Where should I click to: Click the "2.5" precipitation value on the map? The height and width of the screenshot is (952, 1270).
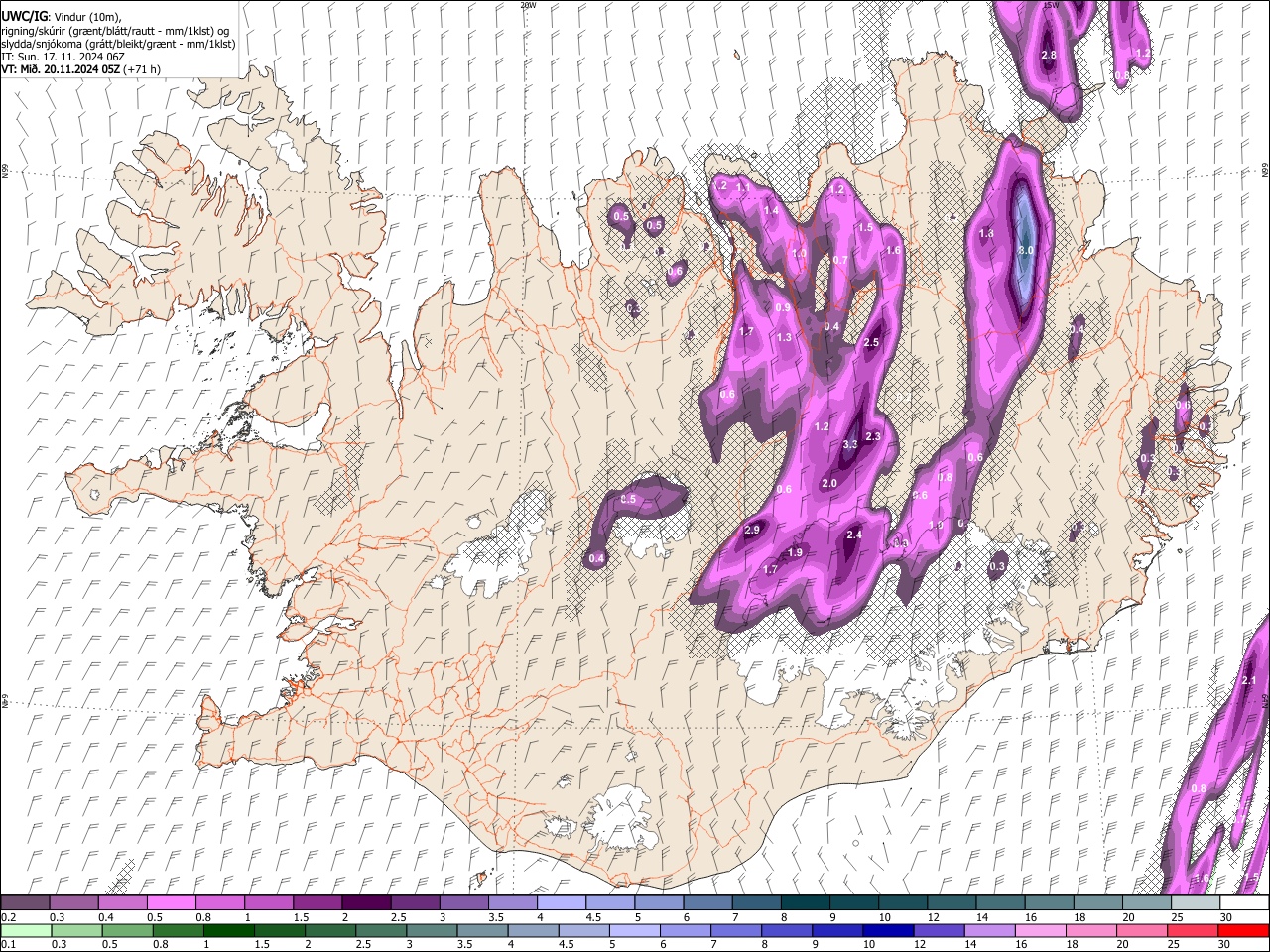[872, 342]
